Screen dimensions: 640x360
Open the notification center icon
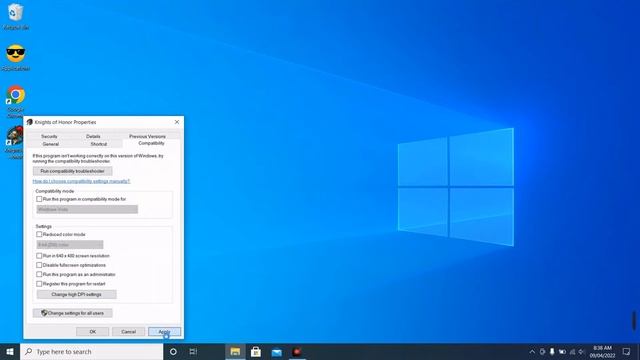(627, 351)
